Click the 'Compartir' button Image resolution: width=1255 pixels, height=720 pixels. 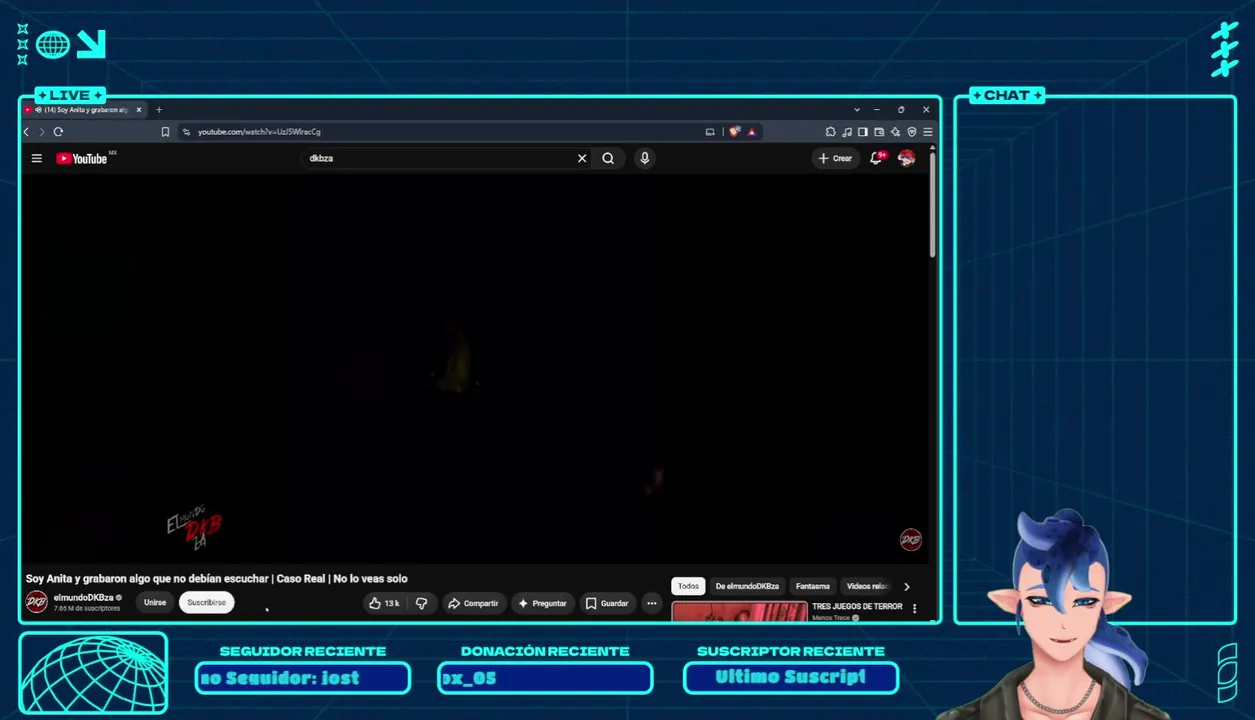coord(473,603)
